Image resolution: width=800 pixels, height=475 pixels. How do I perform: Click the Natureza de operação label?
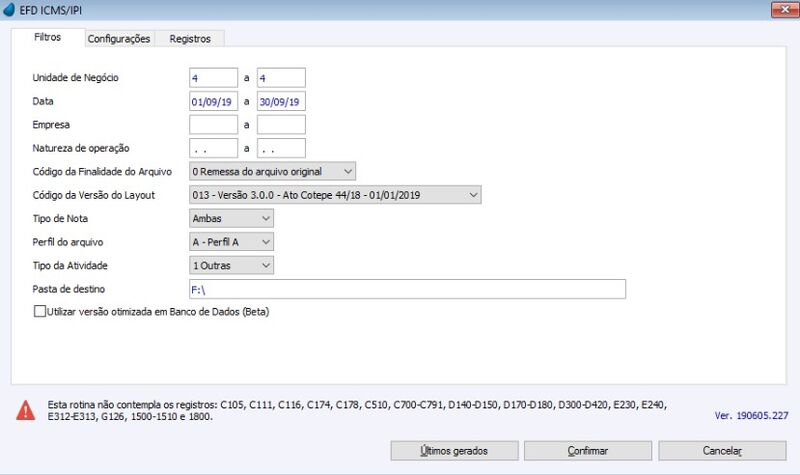[81, 148]
